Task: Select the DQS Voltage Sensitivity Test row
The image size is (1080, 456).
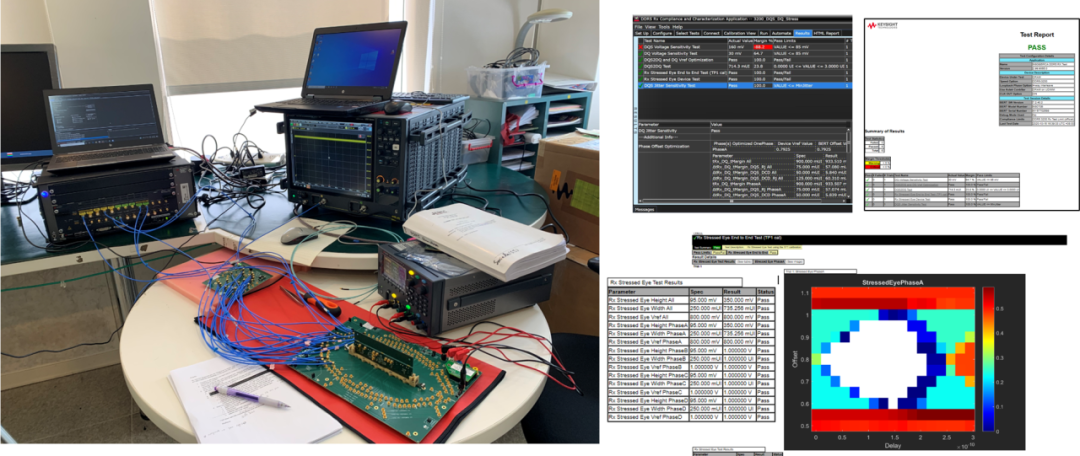Action: 745,47
